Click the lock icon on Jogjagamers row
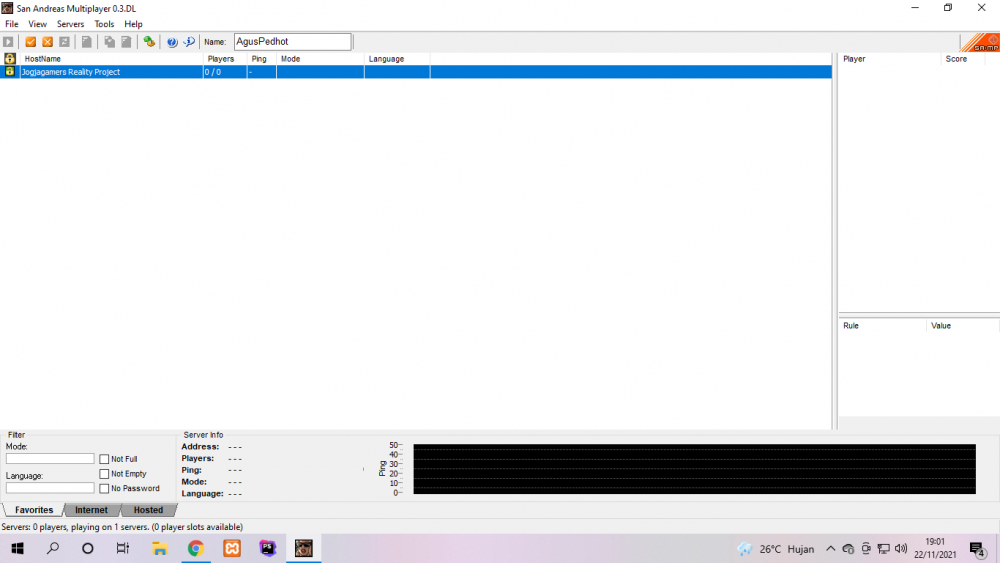The height and width of the screenshot is (563, 1000). point(10,71)
